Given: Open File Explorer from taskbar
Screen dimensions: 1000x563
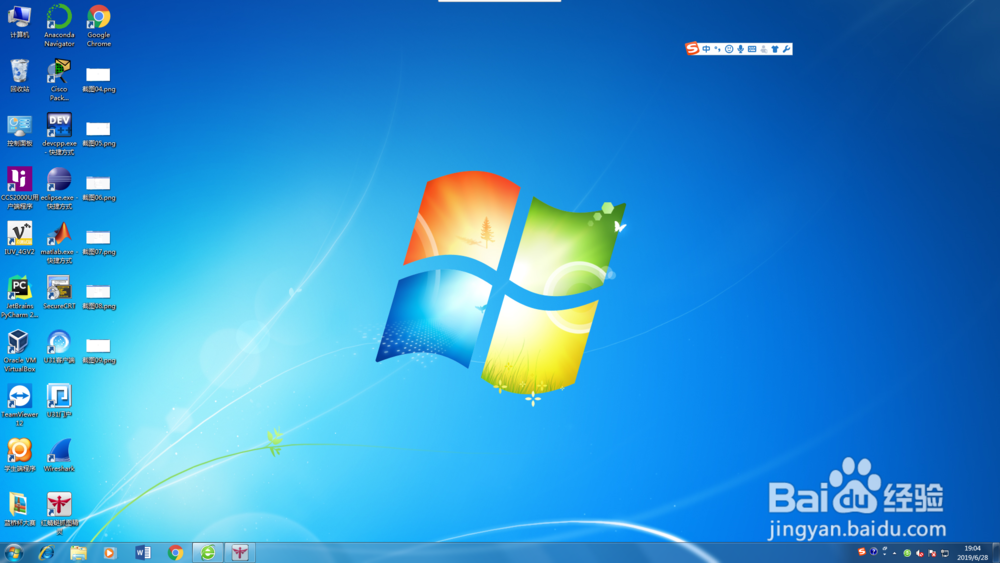Looking at the screenshot, I should (x=78, y=553).
